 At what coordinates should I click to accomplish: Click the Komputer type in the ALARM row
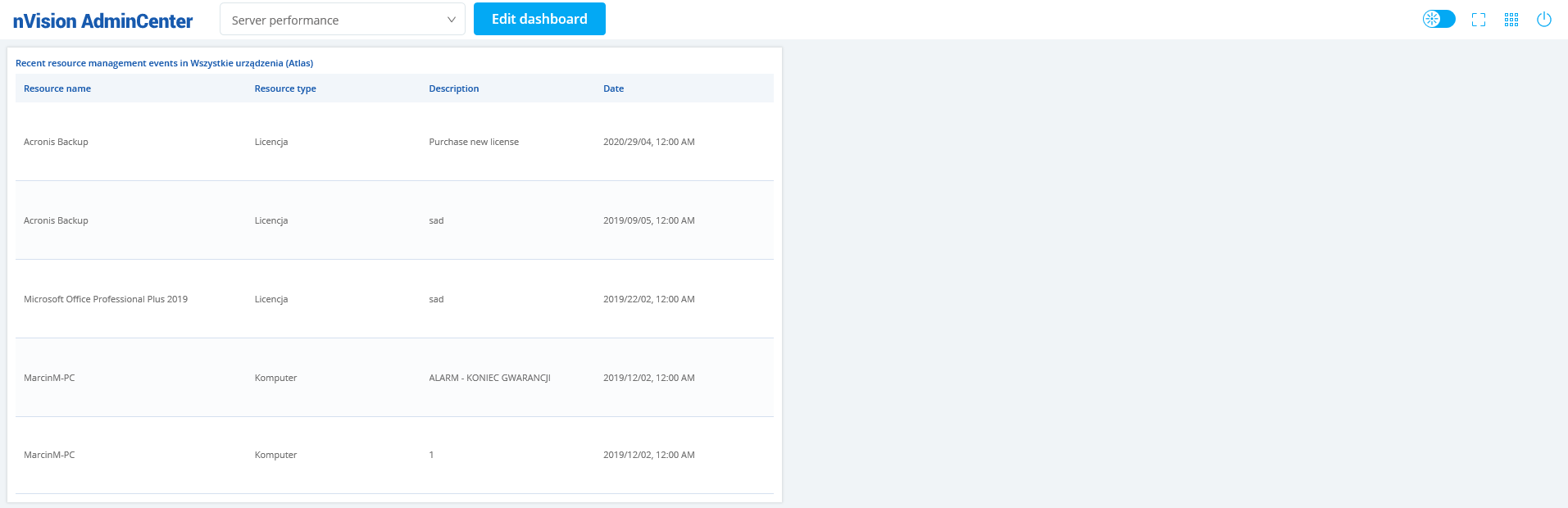275,378
